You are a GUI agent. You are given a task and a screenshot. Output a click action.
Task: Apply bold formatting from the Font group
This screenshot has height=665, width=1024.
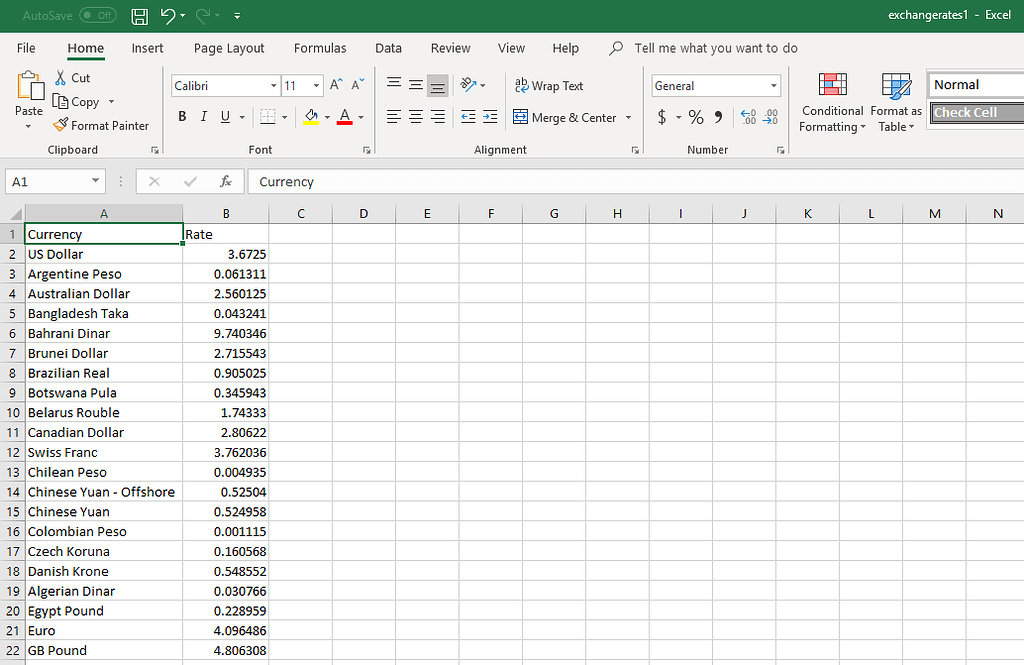(181, 116)
